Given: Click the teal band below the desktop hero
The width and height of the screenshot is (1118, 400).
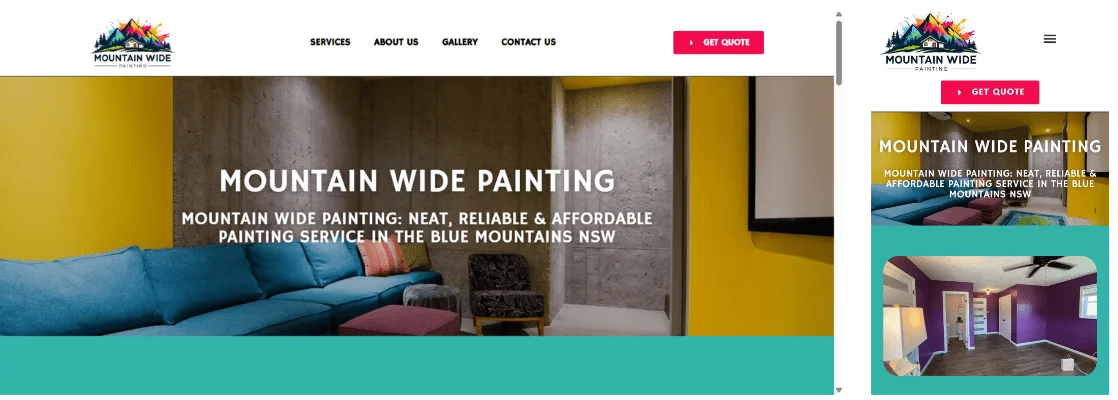Looking at the screenshot, I should (x=417, y=365).
